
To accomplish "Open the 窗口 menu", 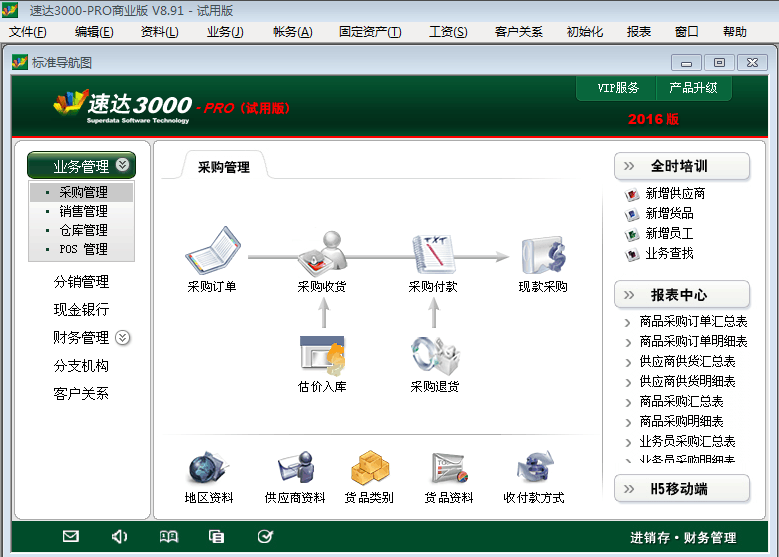I will pos(687,32).
